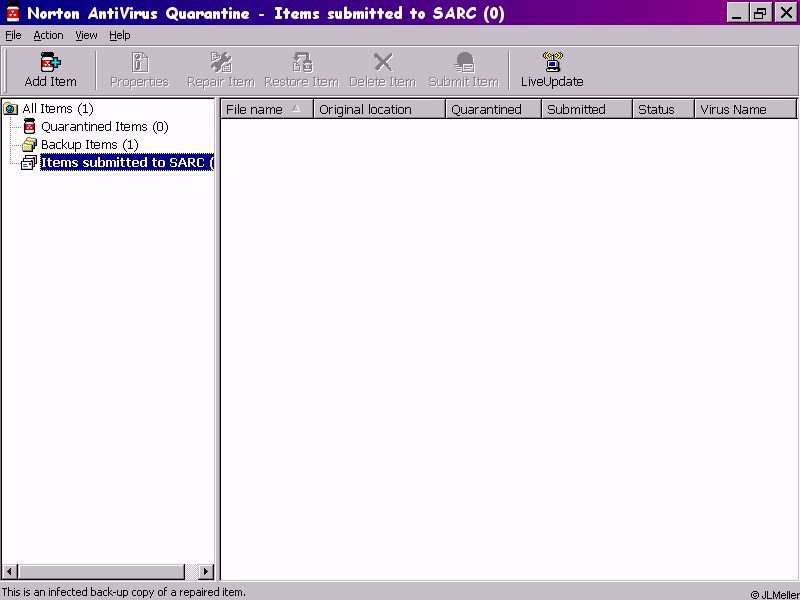Sort by the Quarantined column header

[493, 109]
